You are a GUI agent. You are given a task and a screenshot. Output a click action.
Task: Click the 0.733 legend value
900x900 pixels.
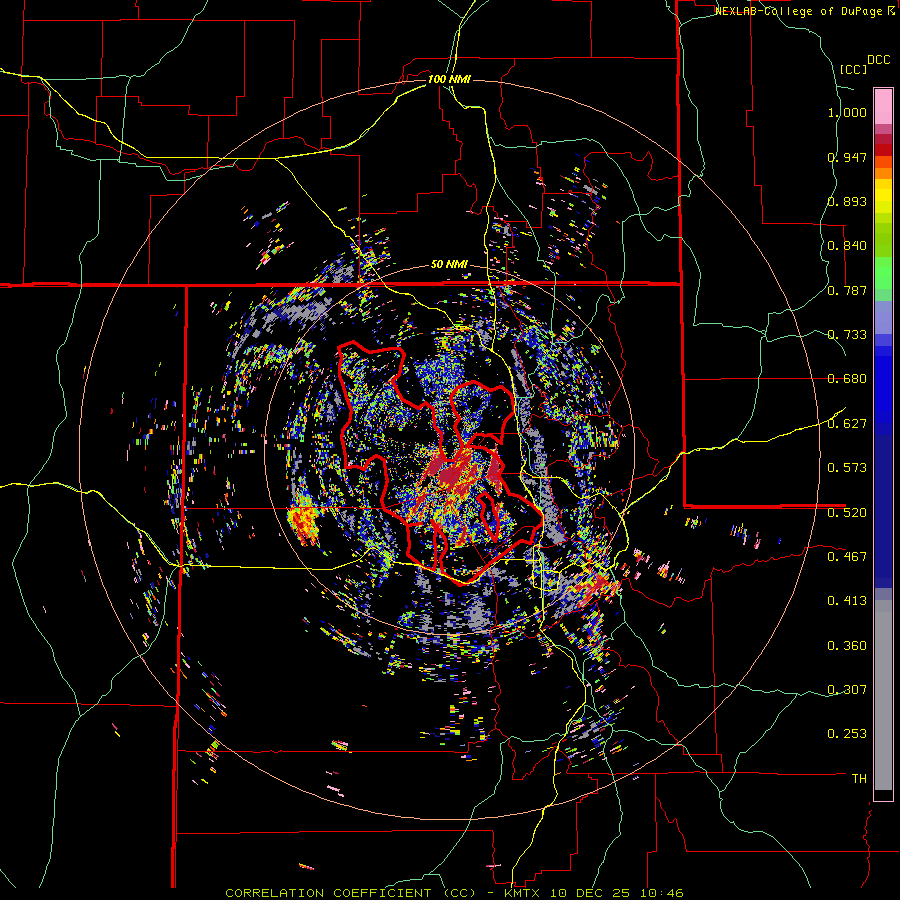(847, 335)
